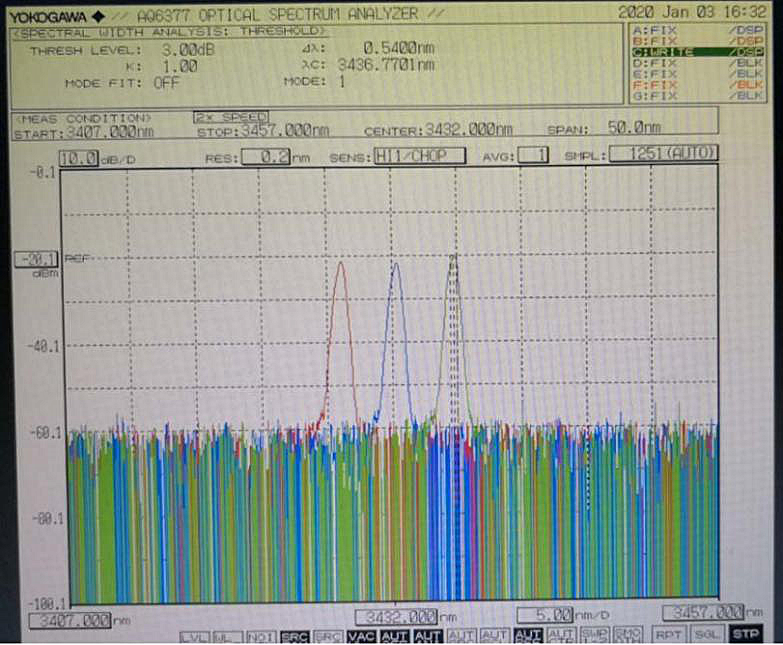The image size is (783, 645).
Task: Click the 2x SPEED indicator
Action: pos(231,117)
